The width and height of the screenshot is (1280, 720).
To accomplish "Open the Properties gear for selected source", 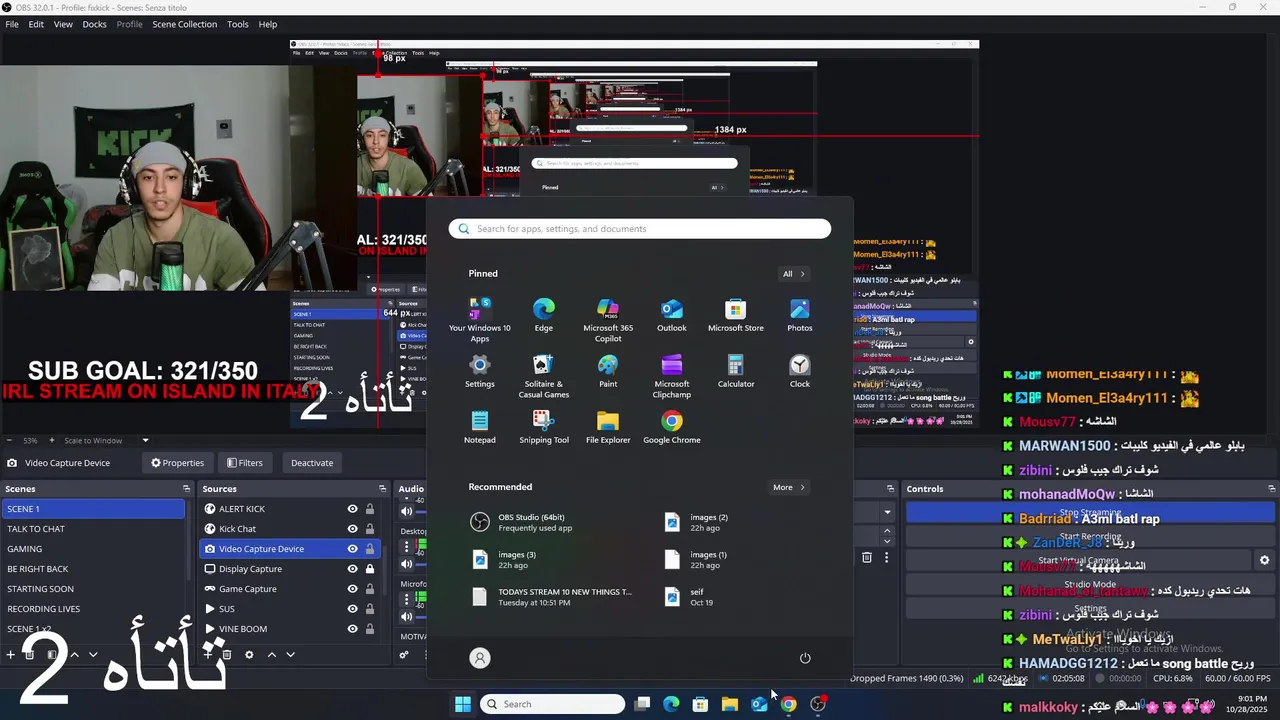I will (x=178, y=463).
